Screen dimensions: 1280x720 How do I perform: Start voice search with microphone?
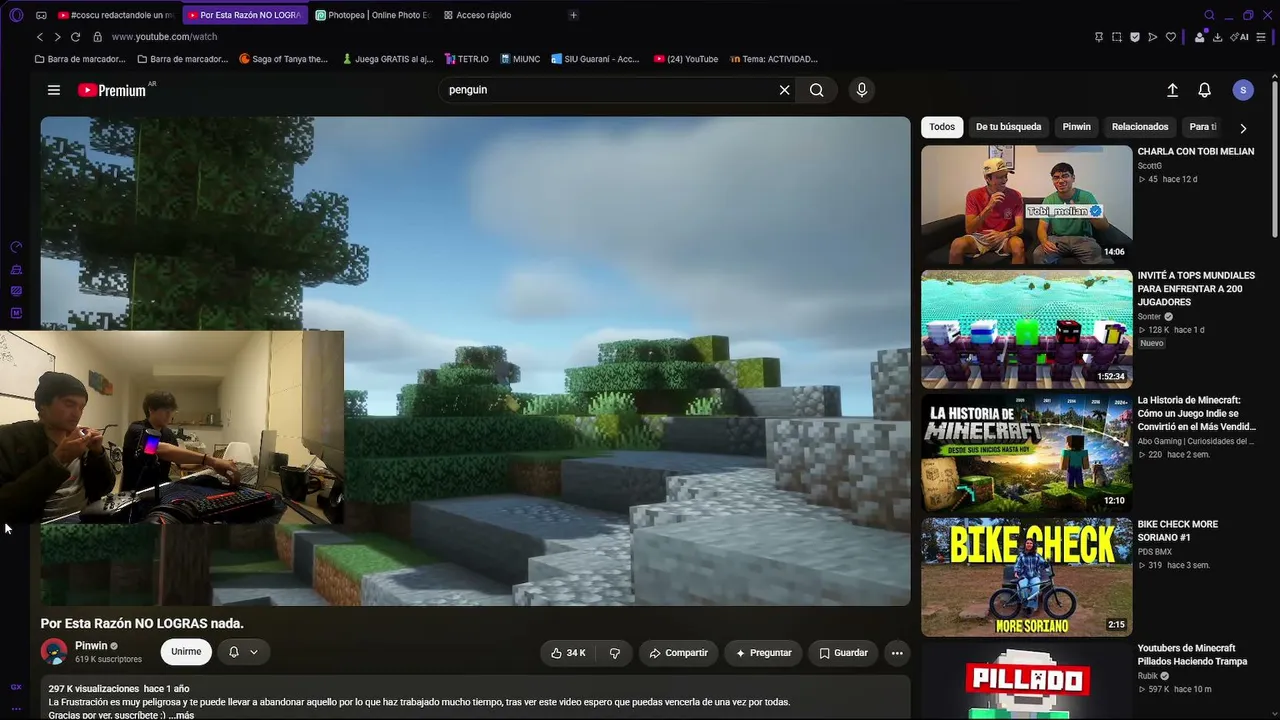[862, 90]
